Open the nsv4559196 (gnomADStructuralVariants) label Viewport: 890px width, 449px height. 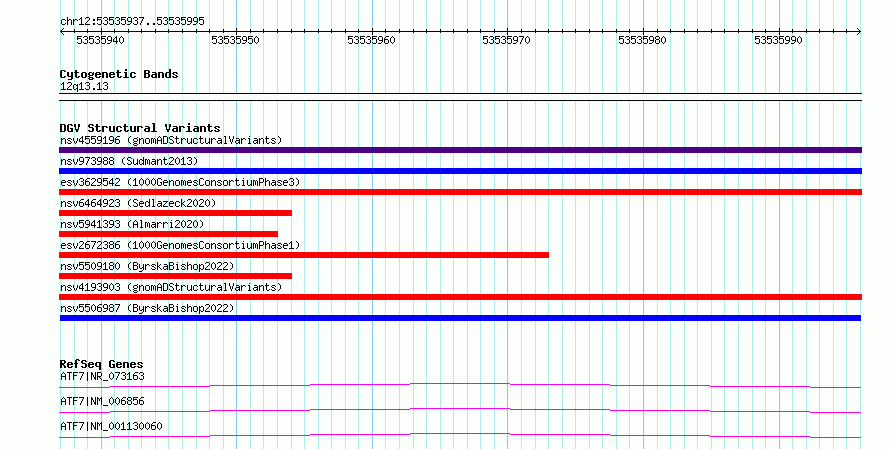tap(171, 140)
